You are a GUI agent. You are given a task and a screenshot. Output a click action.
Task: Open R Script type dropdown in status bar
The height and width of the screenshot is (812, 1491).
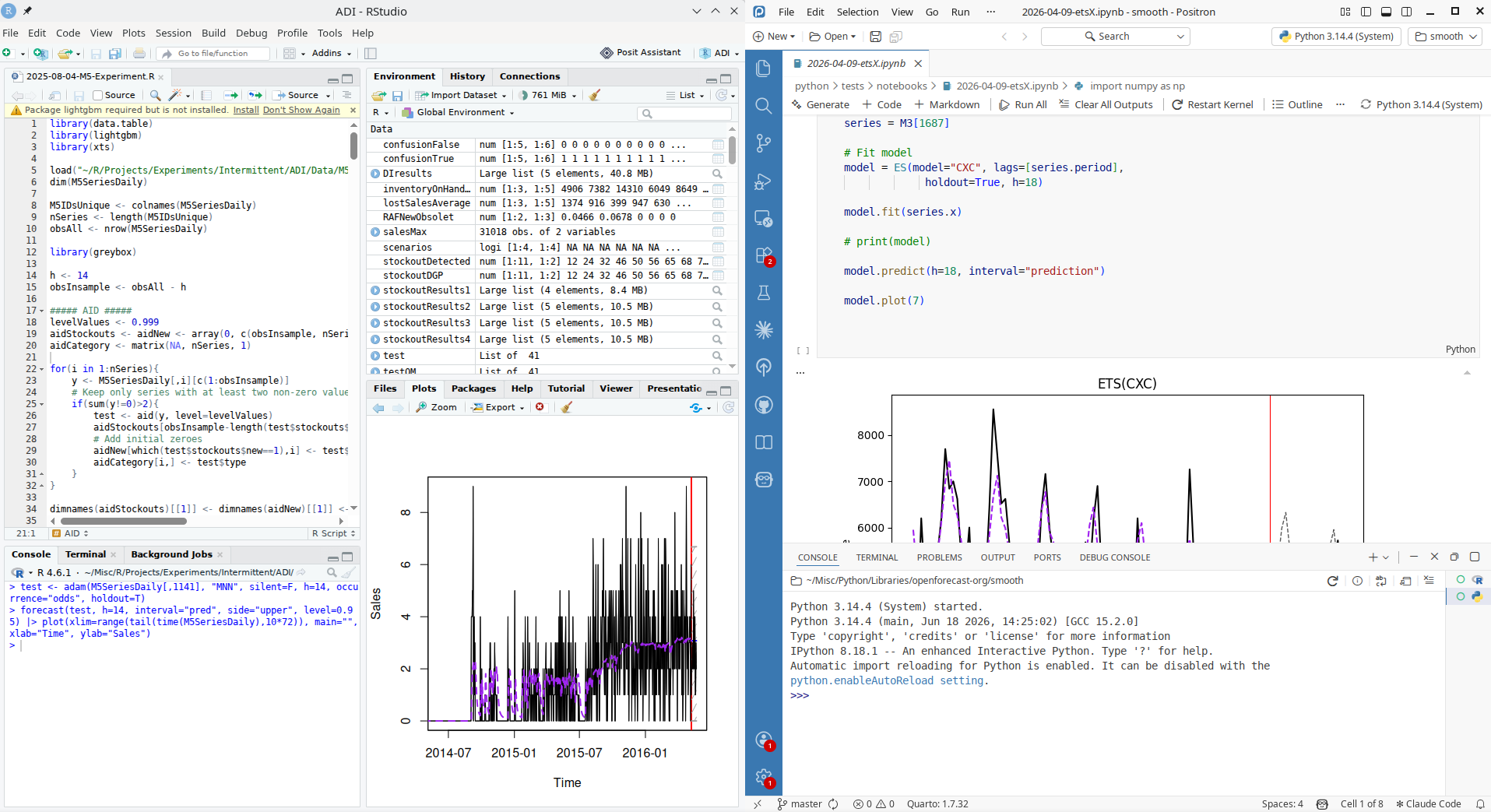tap(333, 533)
